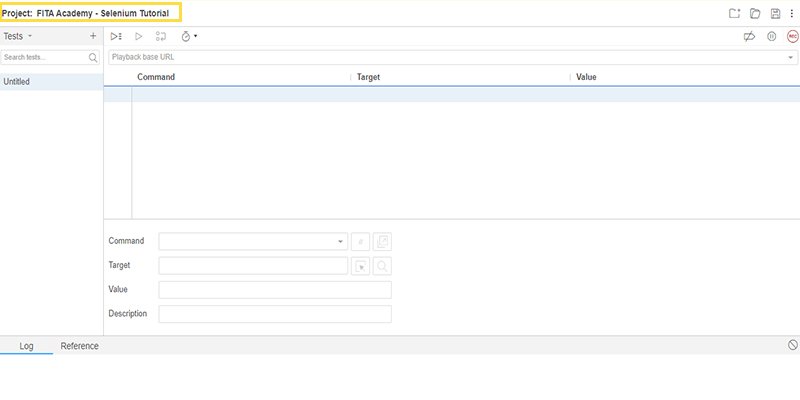Click the Value input field
The image size is (800, 400).
pos(275,290)
